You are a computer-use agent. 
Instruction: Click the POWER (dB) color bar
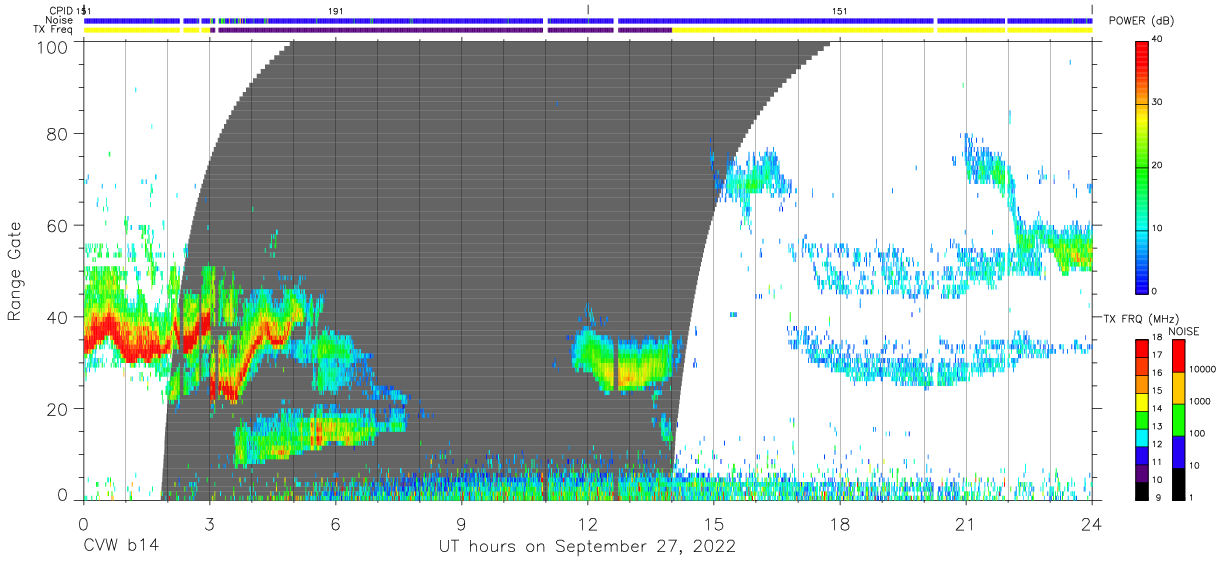pos(1142,166)
